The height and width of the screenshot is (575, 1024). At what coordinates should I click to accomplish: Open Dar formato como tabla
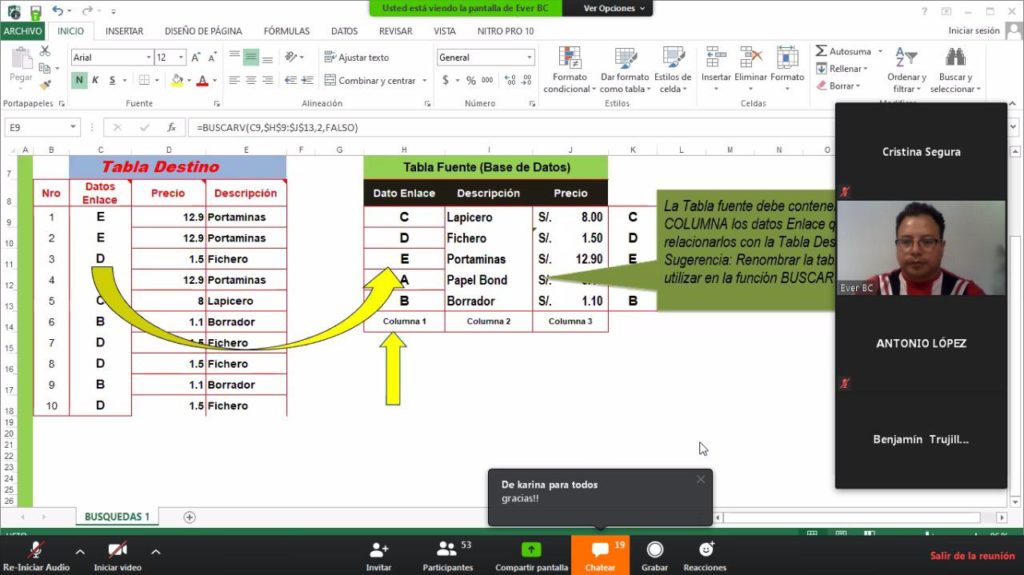tap(625, 70)
